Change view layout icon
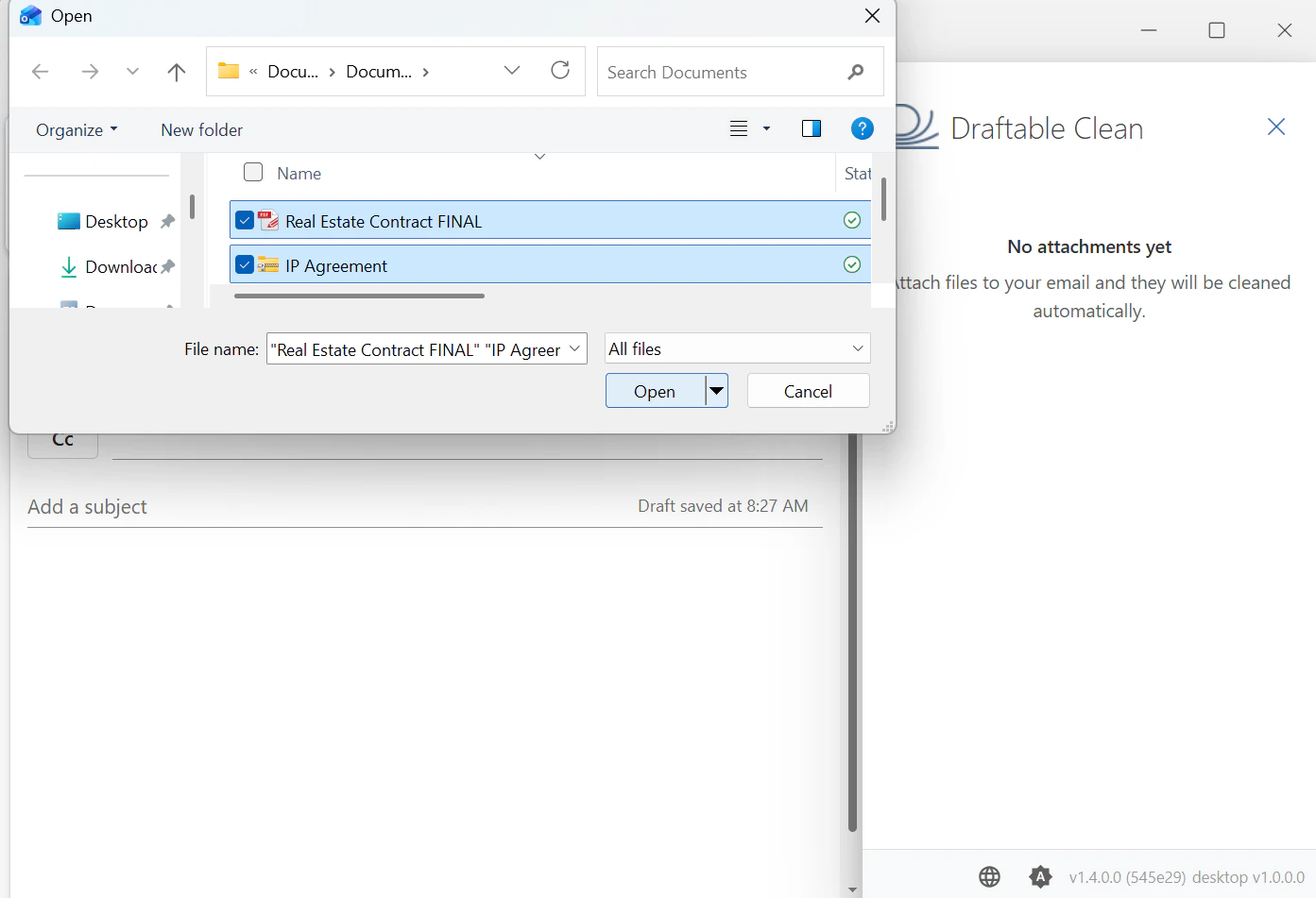 (739, 129)
